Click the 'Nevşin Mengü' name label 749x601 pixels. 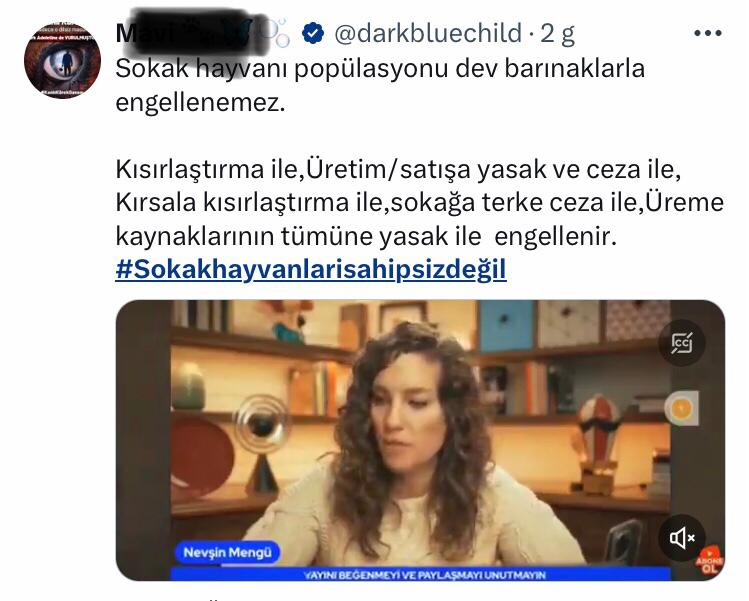click(x=227, y=553)
